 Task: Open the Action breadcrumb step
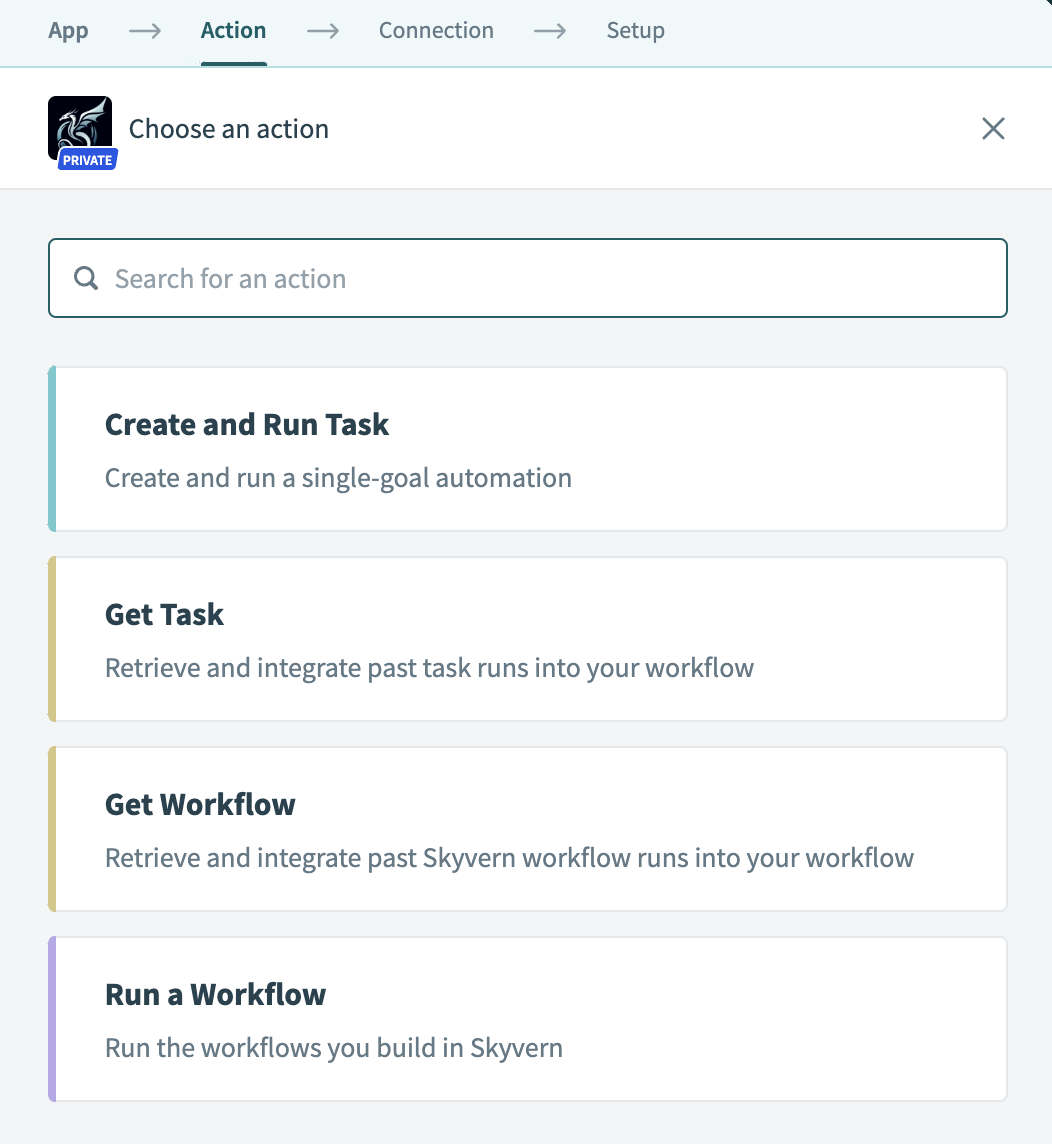point(233,31)
